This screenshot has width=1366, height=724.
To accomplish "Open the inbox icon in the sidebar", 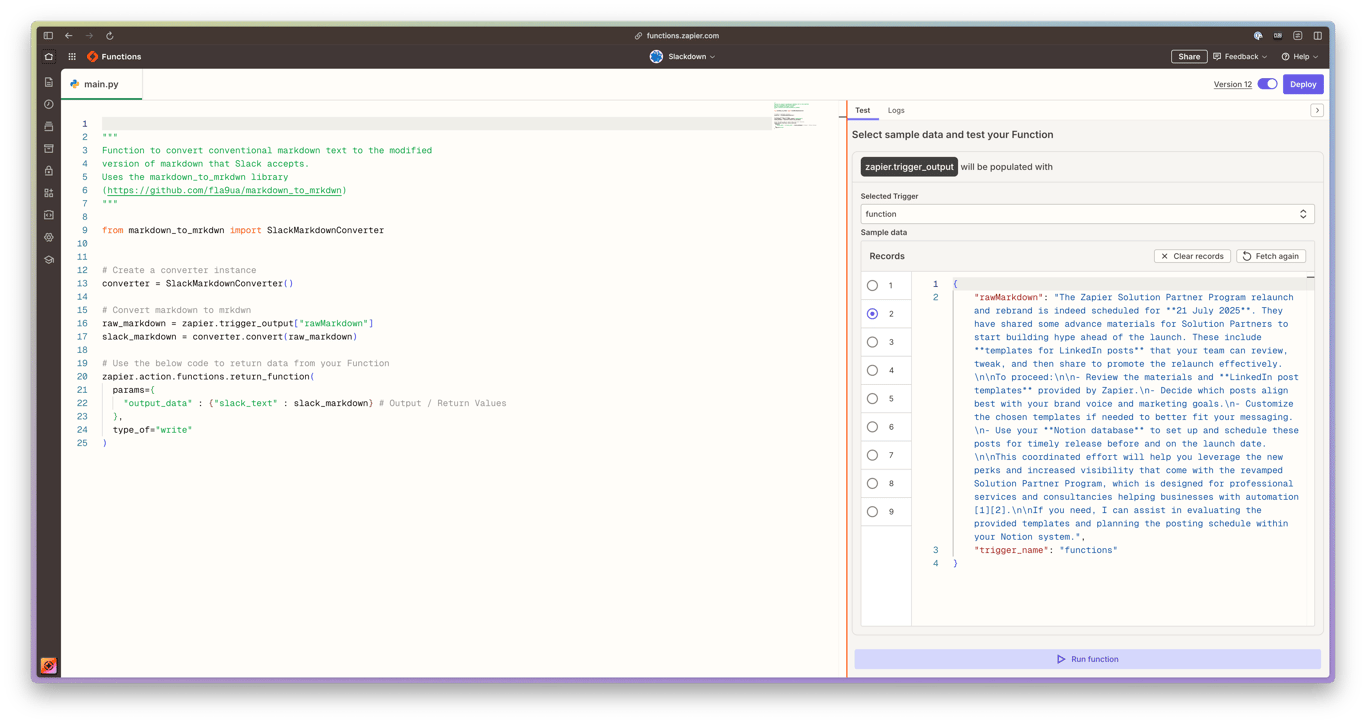I will [x=48, y=124].
